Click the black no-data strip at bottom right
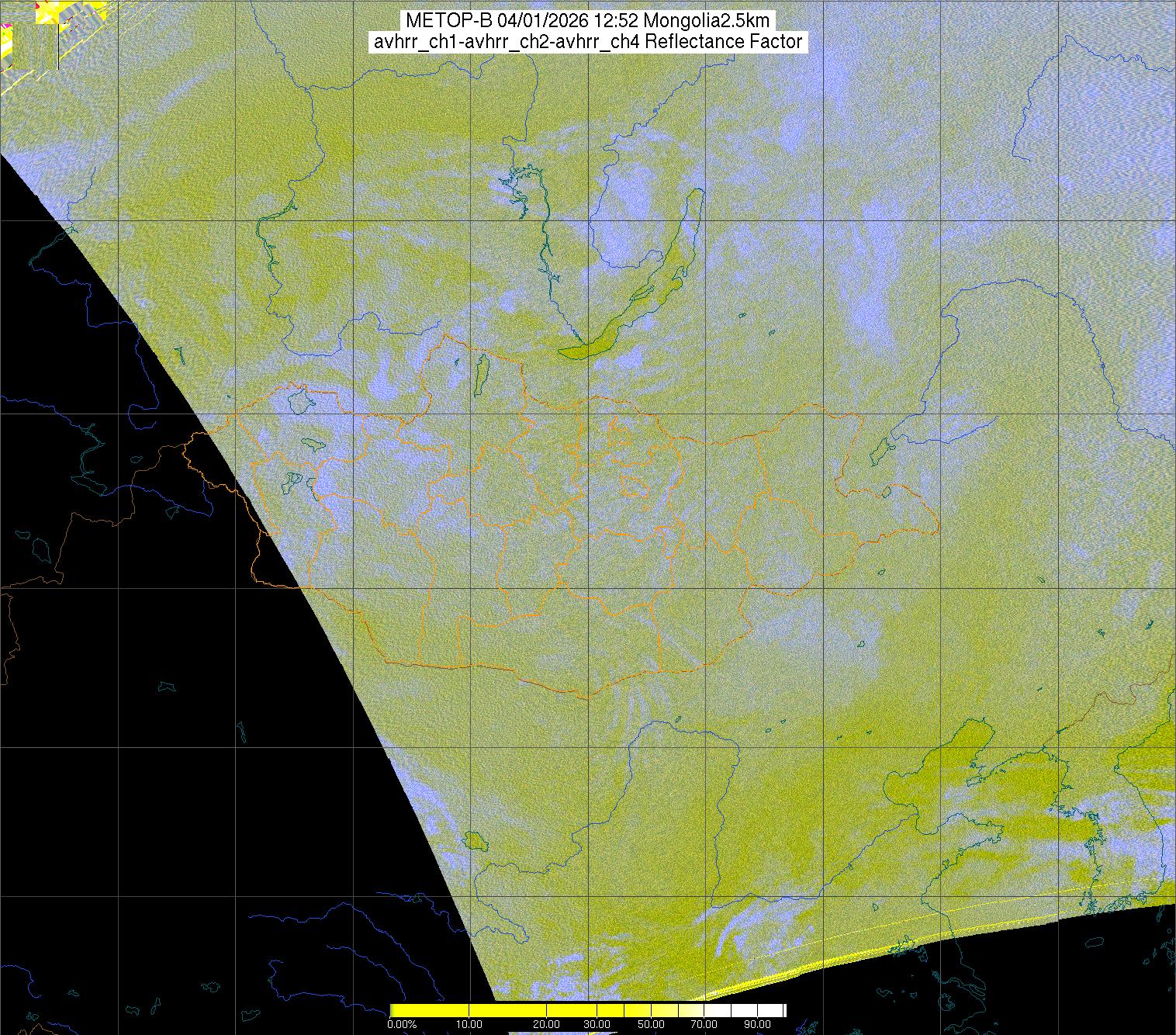This screenshot has height=1035, width=1176. point(1008,978)
